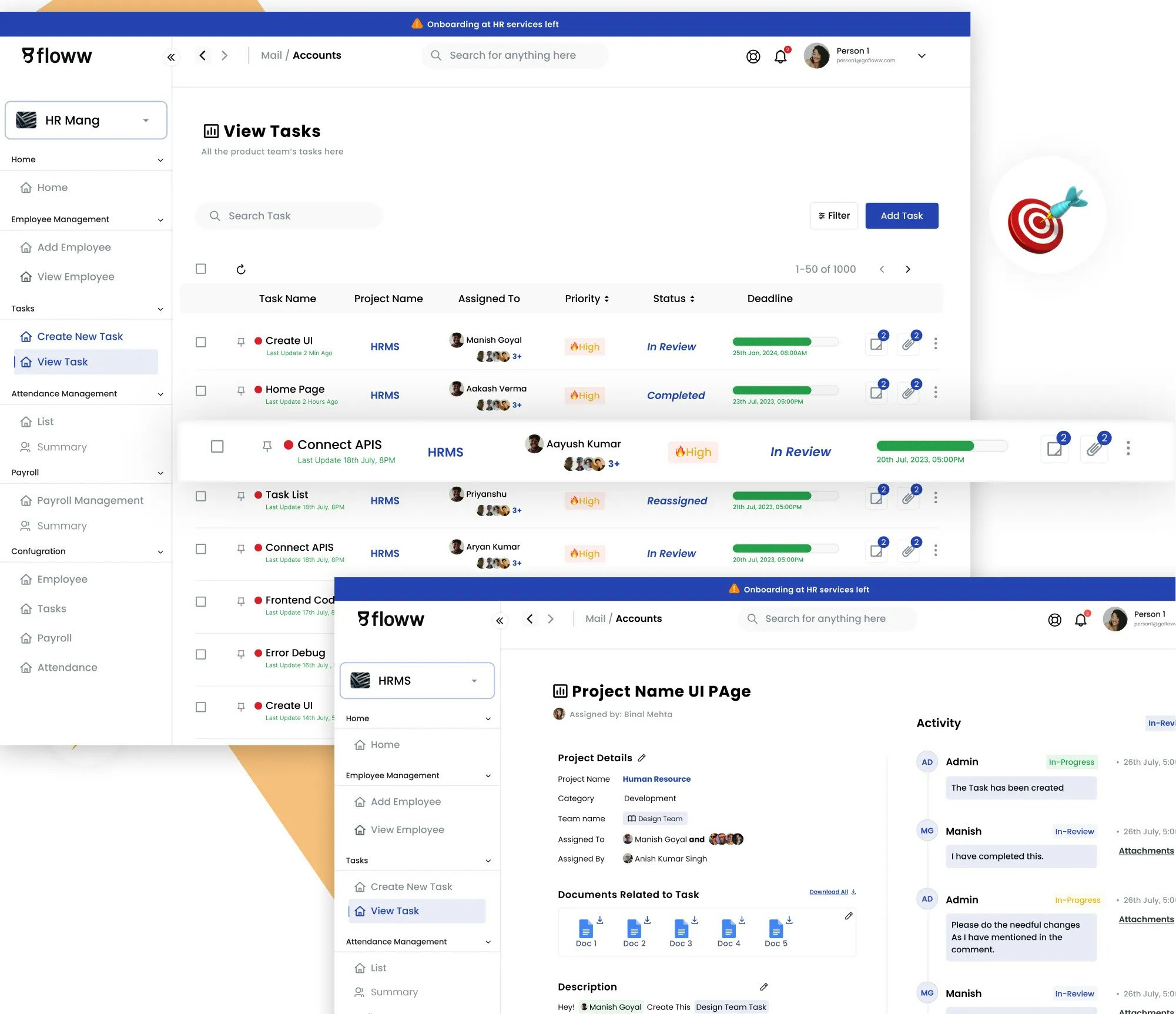This screenshot has height=1014, width=1176.
Task: Open more options for Aryan Kumar row
Action: 936,550
